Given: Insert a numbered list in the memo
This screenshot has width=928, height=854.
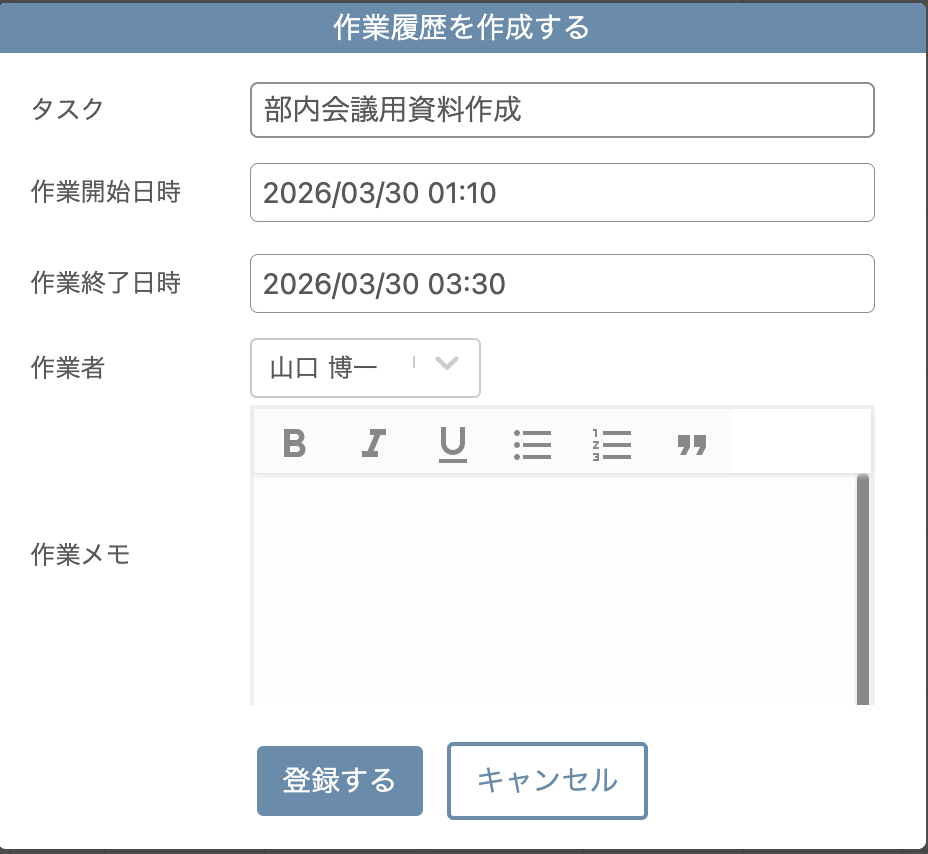Looking at the screenshot, I should click(x=612, y=442).
